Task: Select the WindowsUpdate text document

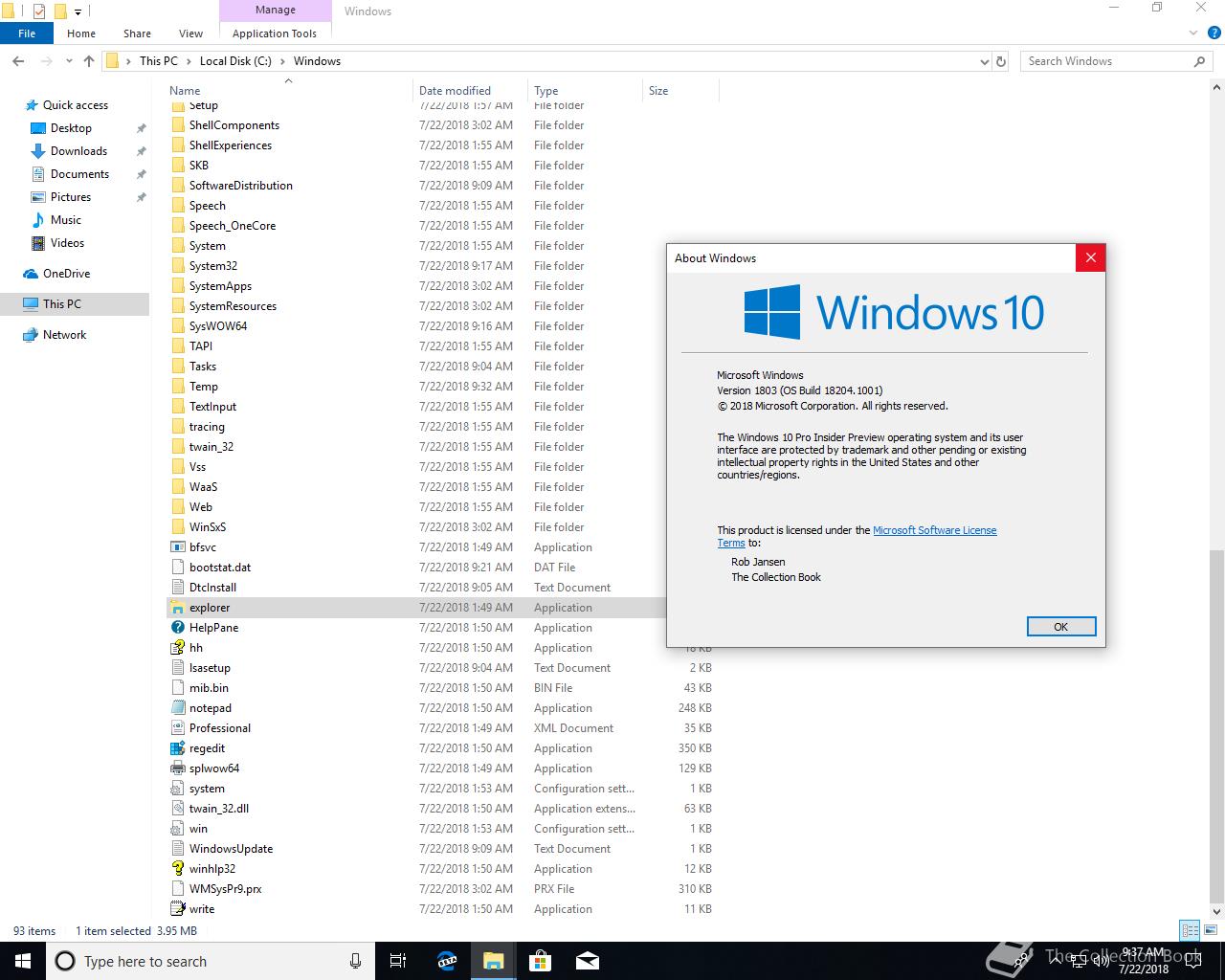Action: [231, 849]
